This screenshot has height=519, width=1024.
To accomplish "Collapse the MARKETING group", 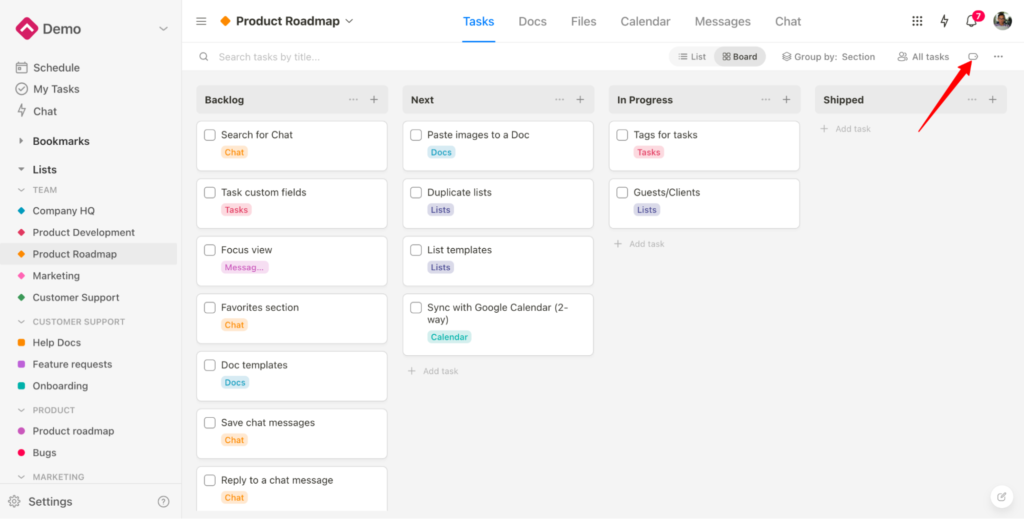I will 21,477.
